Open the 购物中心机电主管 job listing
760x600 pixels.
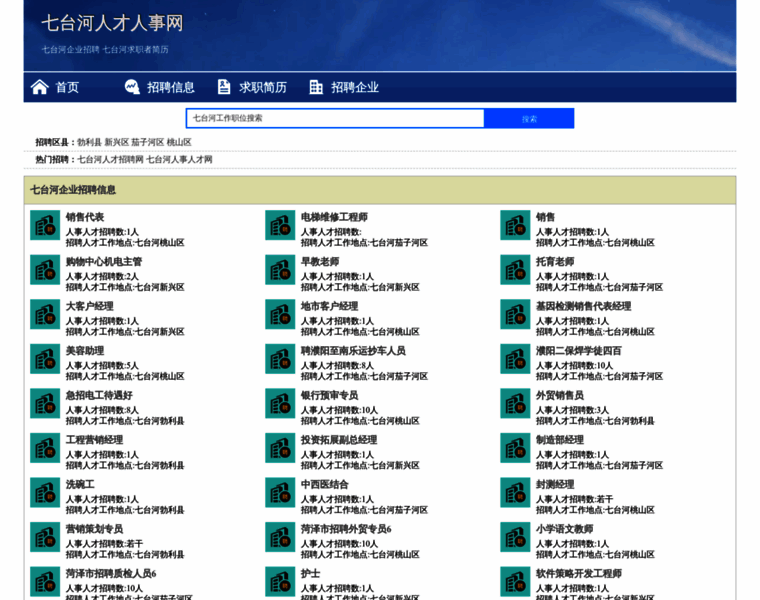click(104, 262)
